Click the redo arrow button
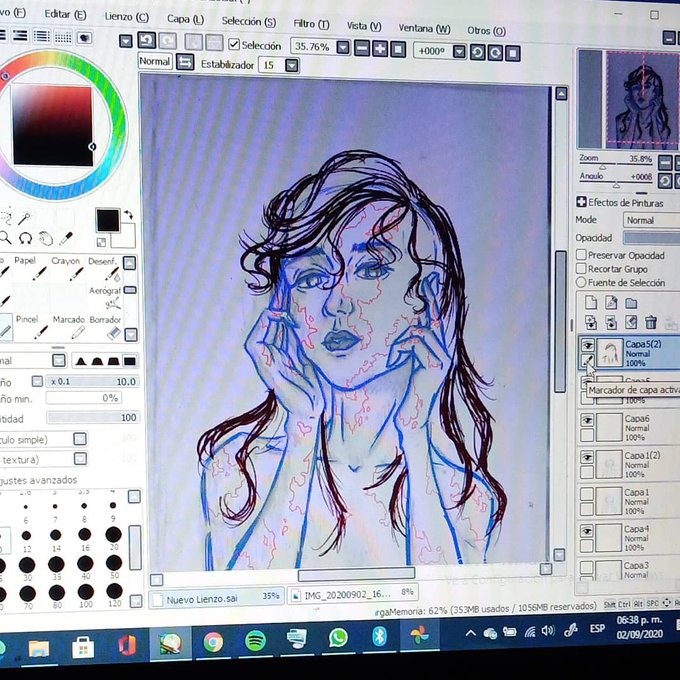The image size is (680, 680). click(167, 41)
